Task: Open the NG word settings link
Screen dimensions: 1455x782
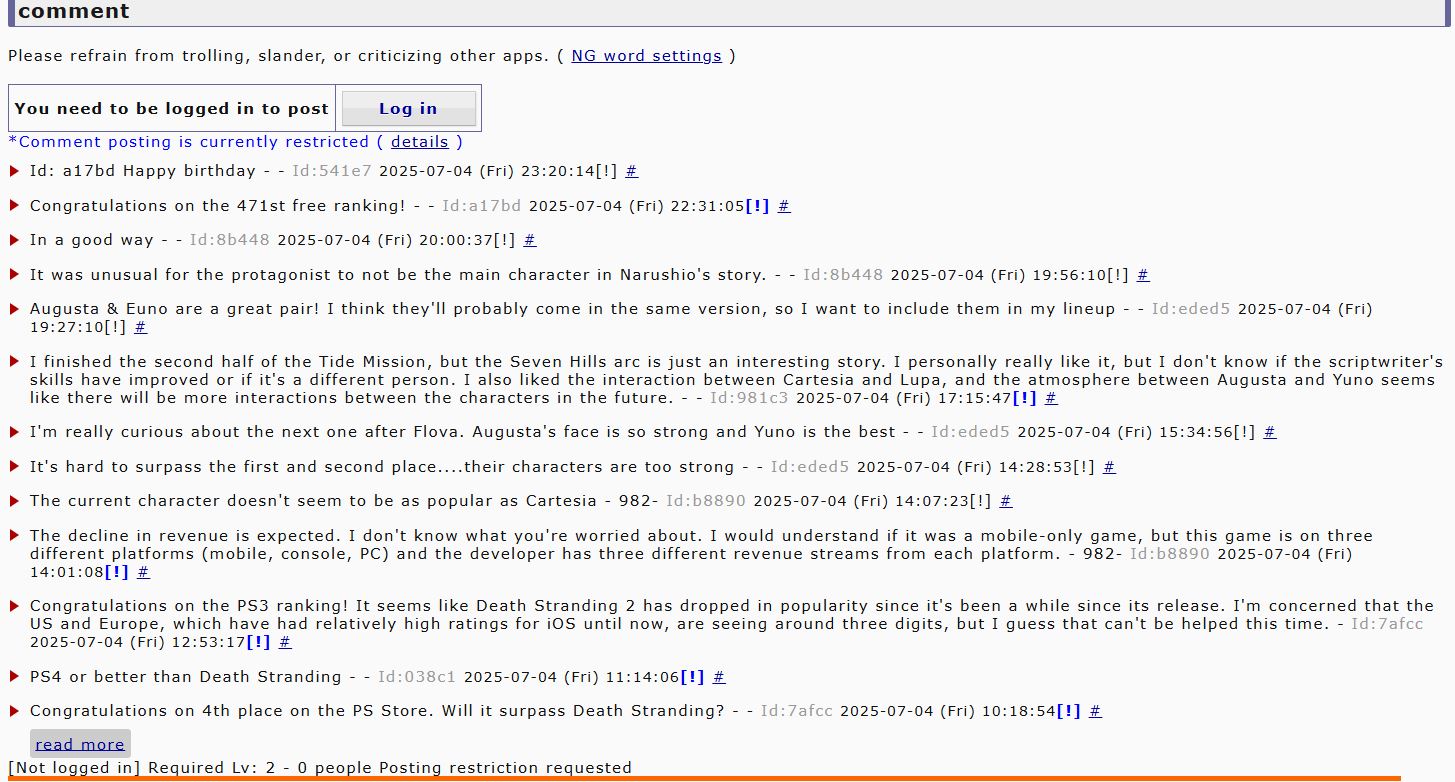Action: point(646,56)
